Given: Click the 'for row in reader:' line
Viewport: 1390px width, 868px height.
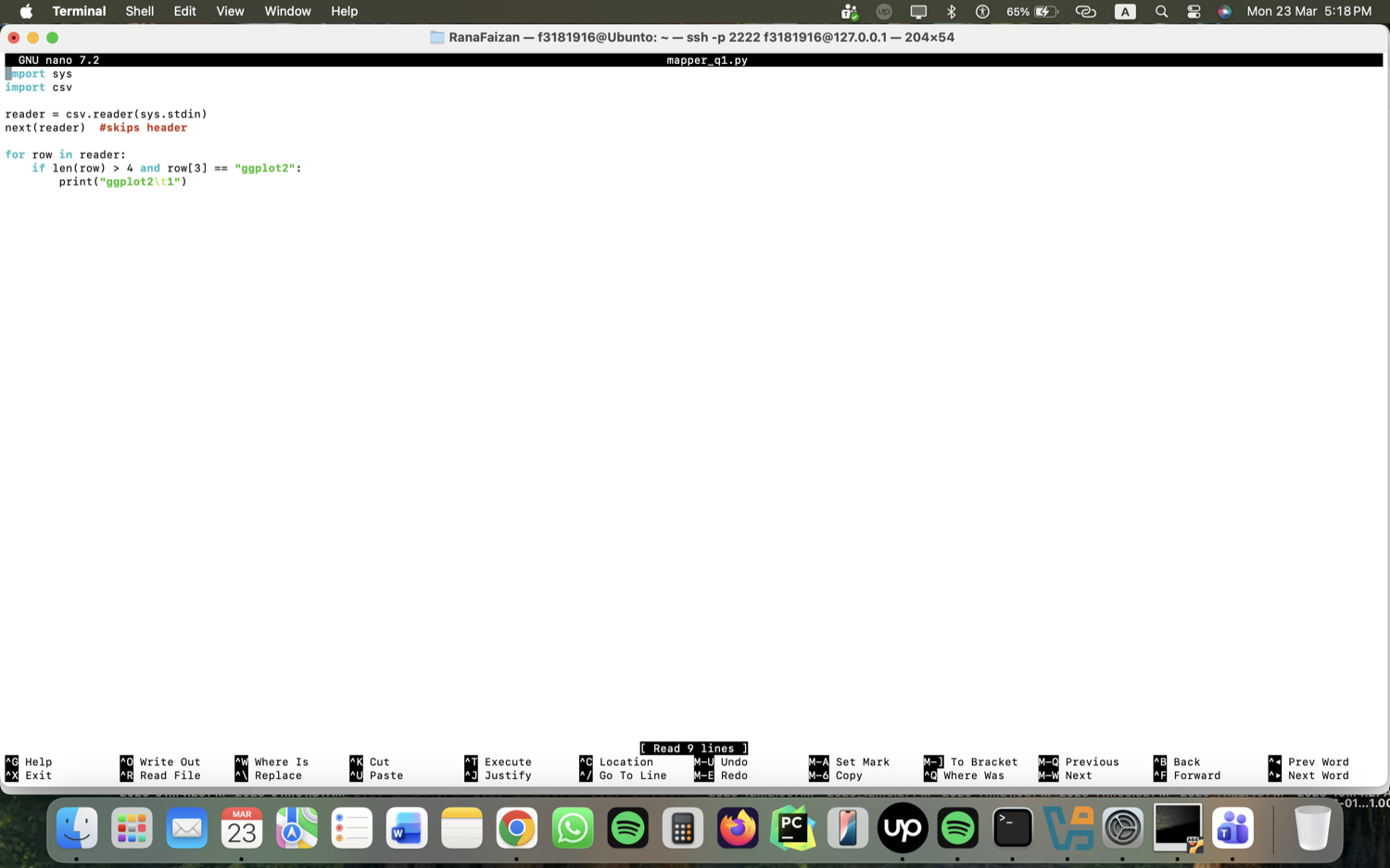Looking at the screenshot, I should 66,155.
